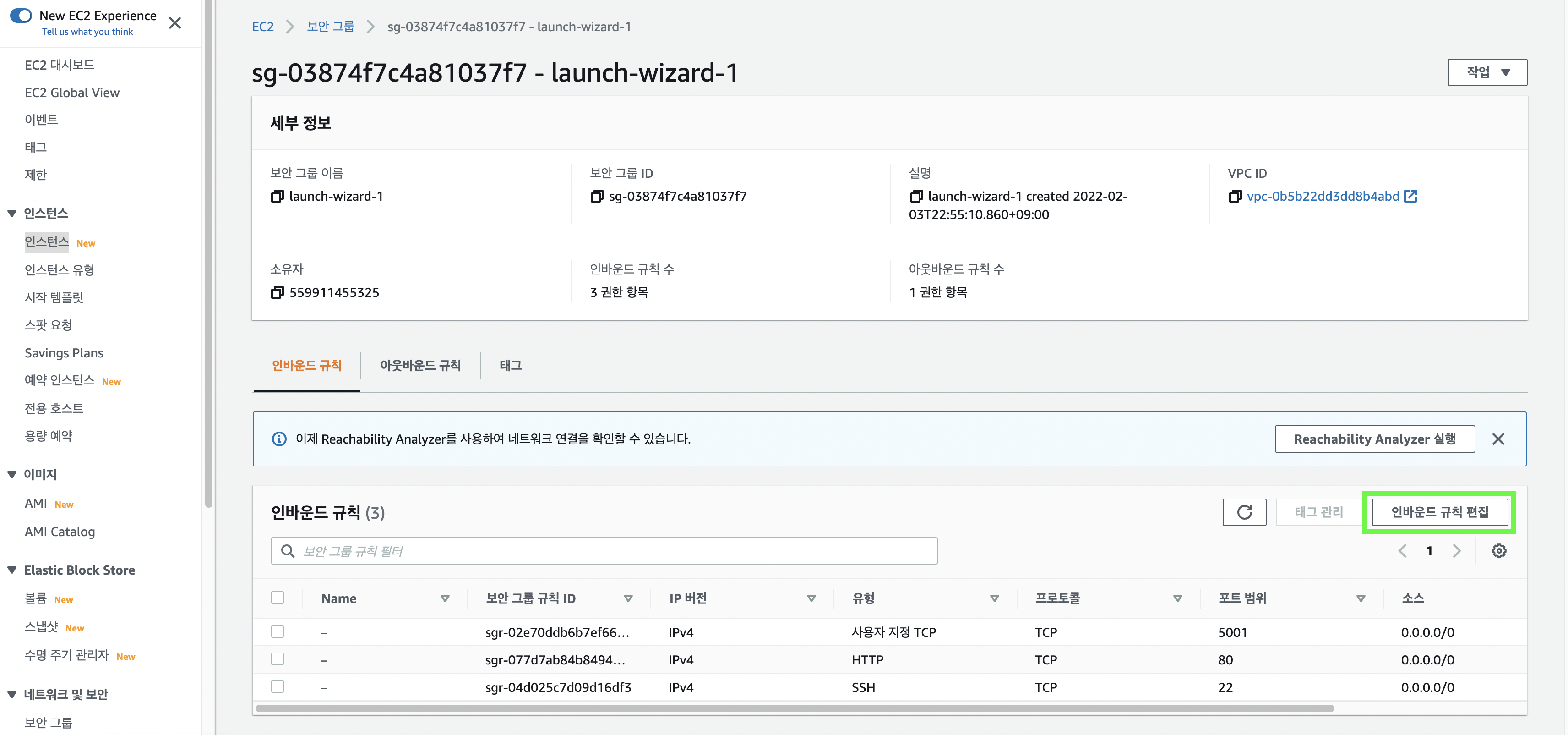
Task: Check the port 5001 custom TCP rule
Action: (278, 631)
